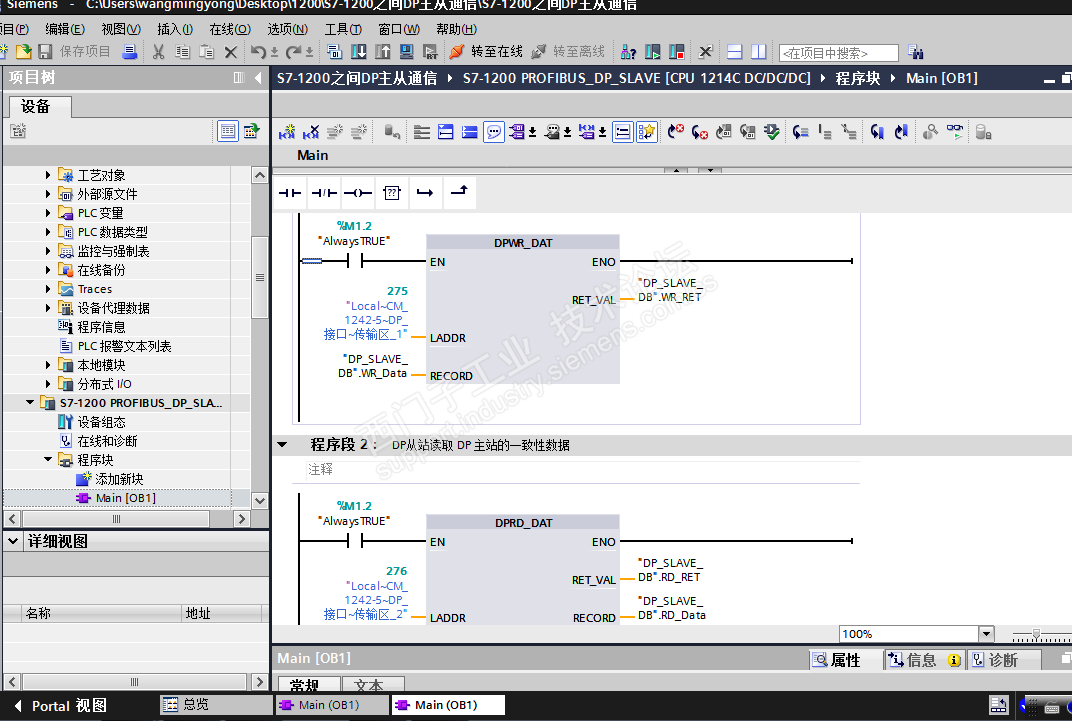
Task: Switch to Portal 视图
Action: tap(60, 705)
